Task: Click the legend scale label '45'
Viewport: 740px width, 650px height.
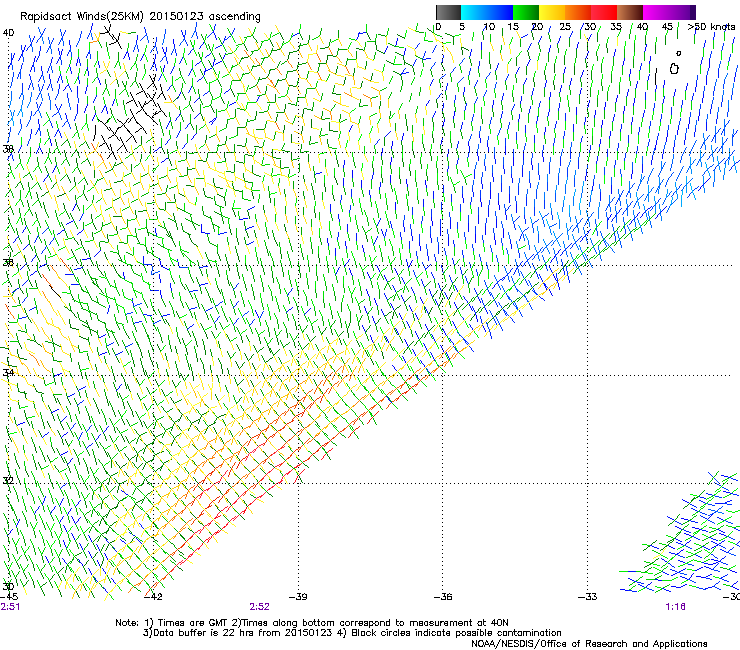Action: tap(667, 27)
